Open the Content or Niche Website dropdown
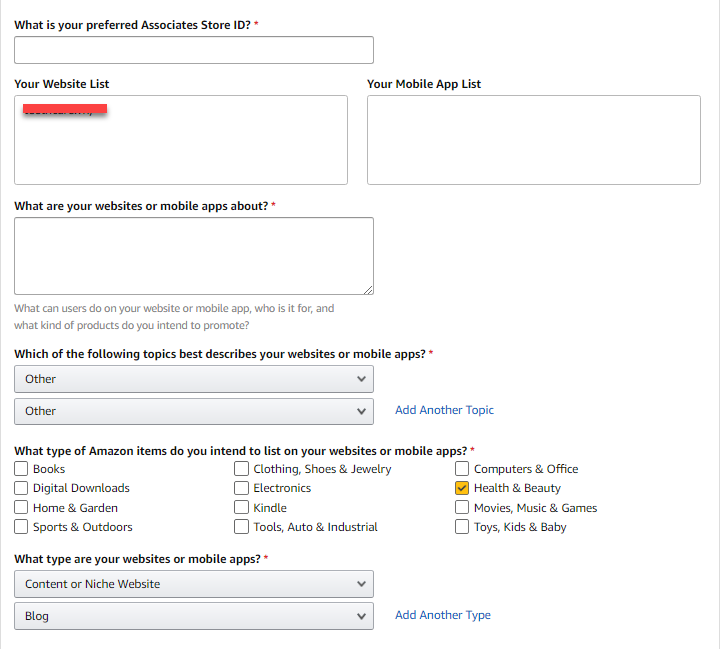The width and height of the screenshot is (720, 649). tap(194, 584)
